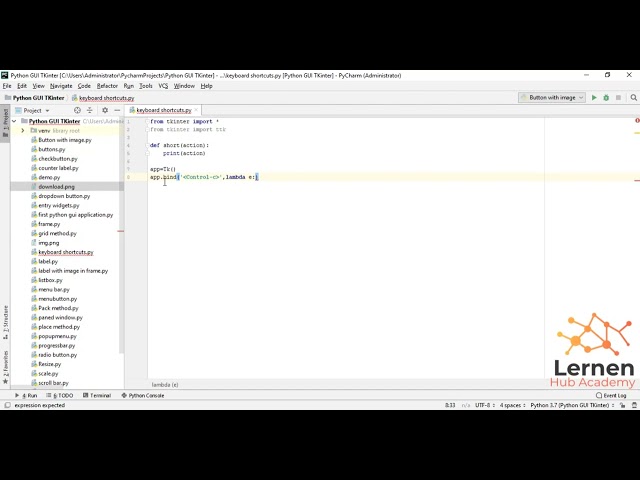
Task: Click the Python file icon of demo.py
Action: tap(34, 177)
